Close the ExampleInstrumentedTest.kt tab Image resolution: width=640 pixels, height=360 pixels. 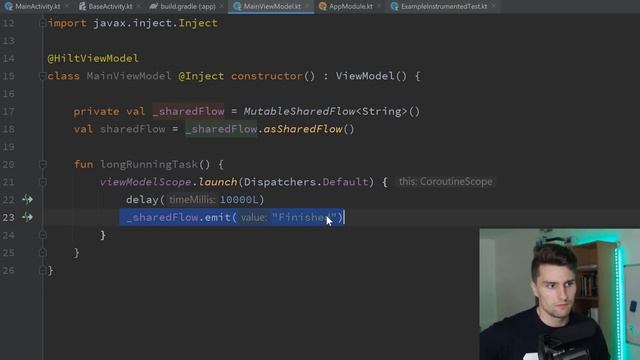coord(493,7)
